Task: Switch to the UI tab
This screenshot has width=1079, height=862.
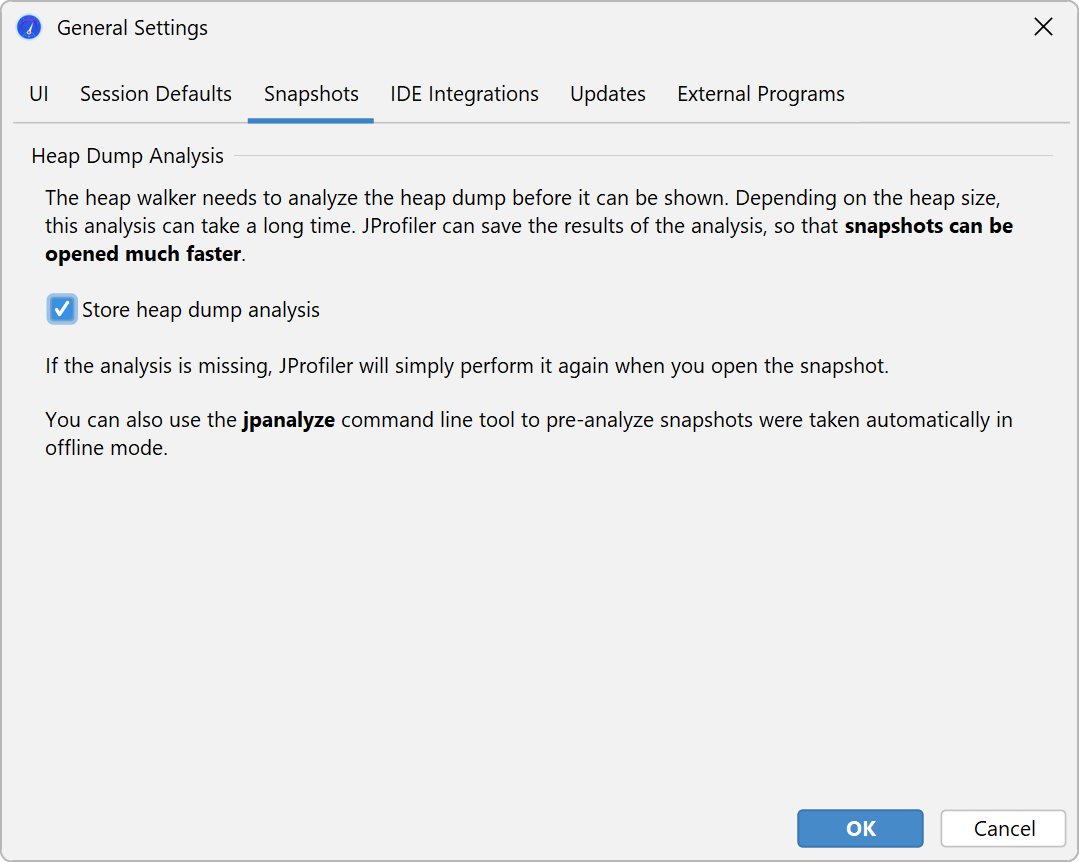Action: (39, 94)
